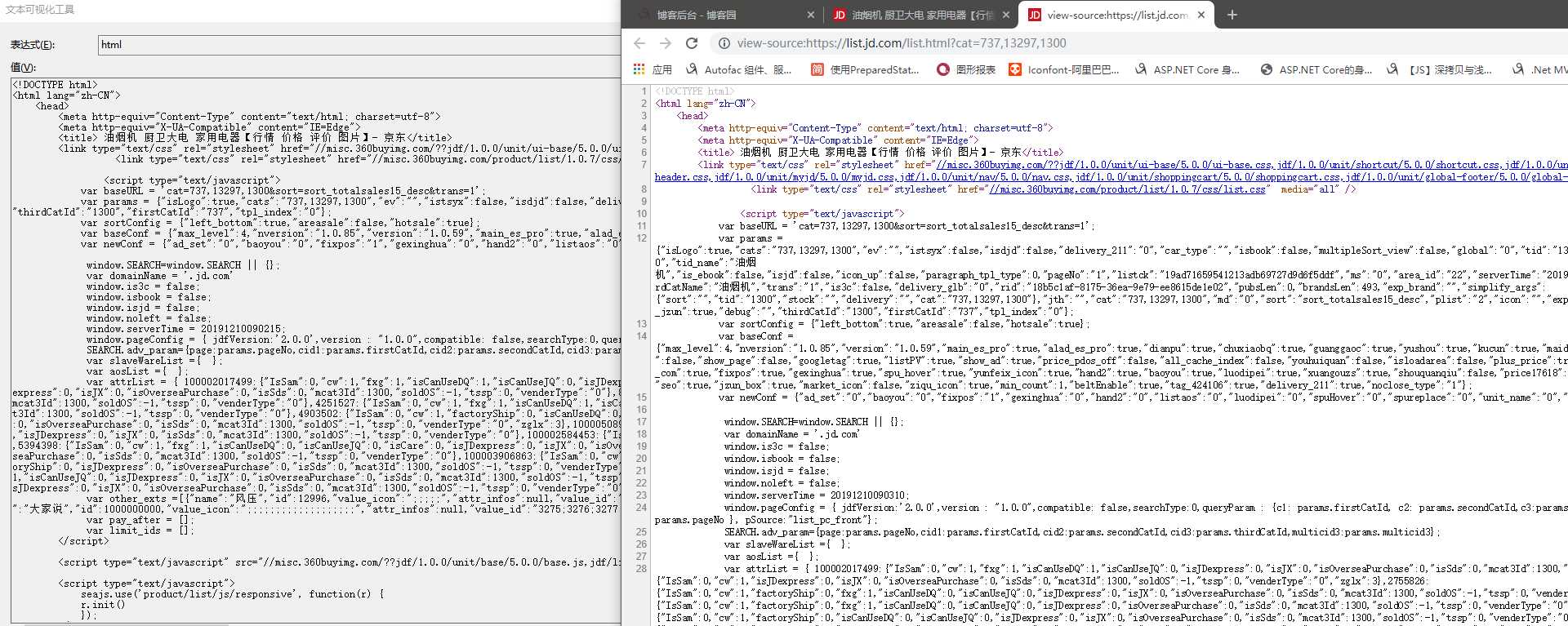Image resolution: width=1568 pixels, height=626 pixels.
Task: Click source line number 10
Action: [x=641, y=214]
